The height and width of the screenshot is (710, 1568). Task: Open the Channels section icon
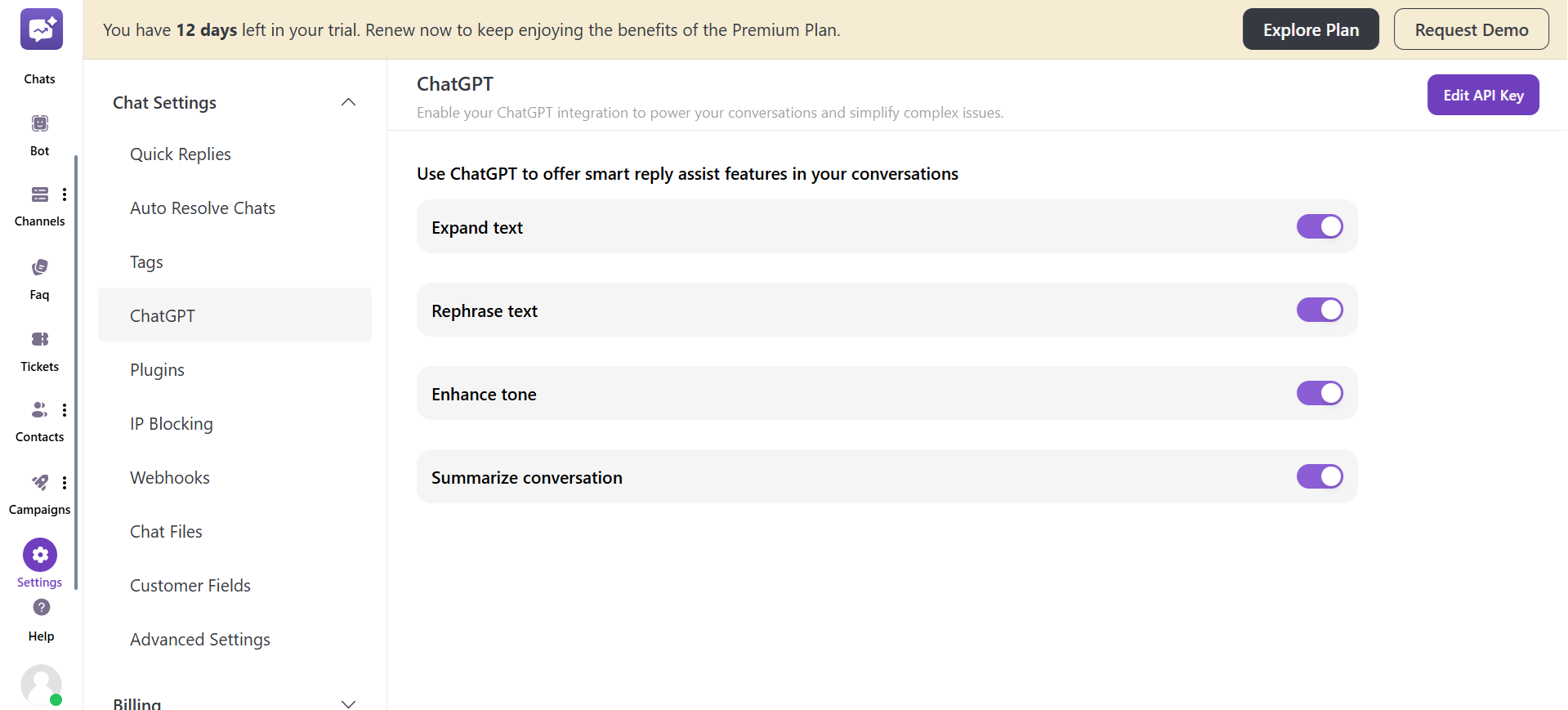(39, 194)
